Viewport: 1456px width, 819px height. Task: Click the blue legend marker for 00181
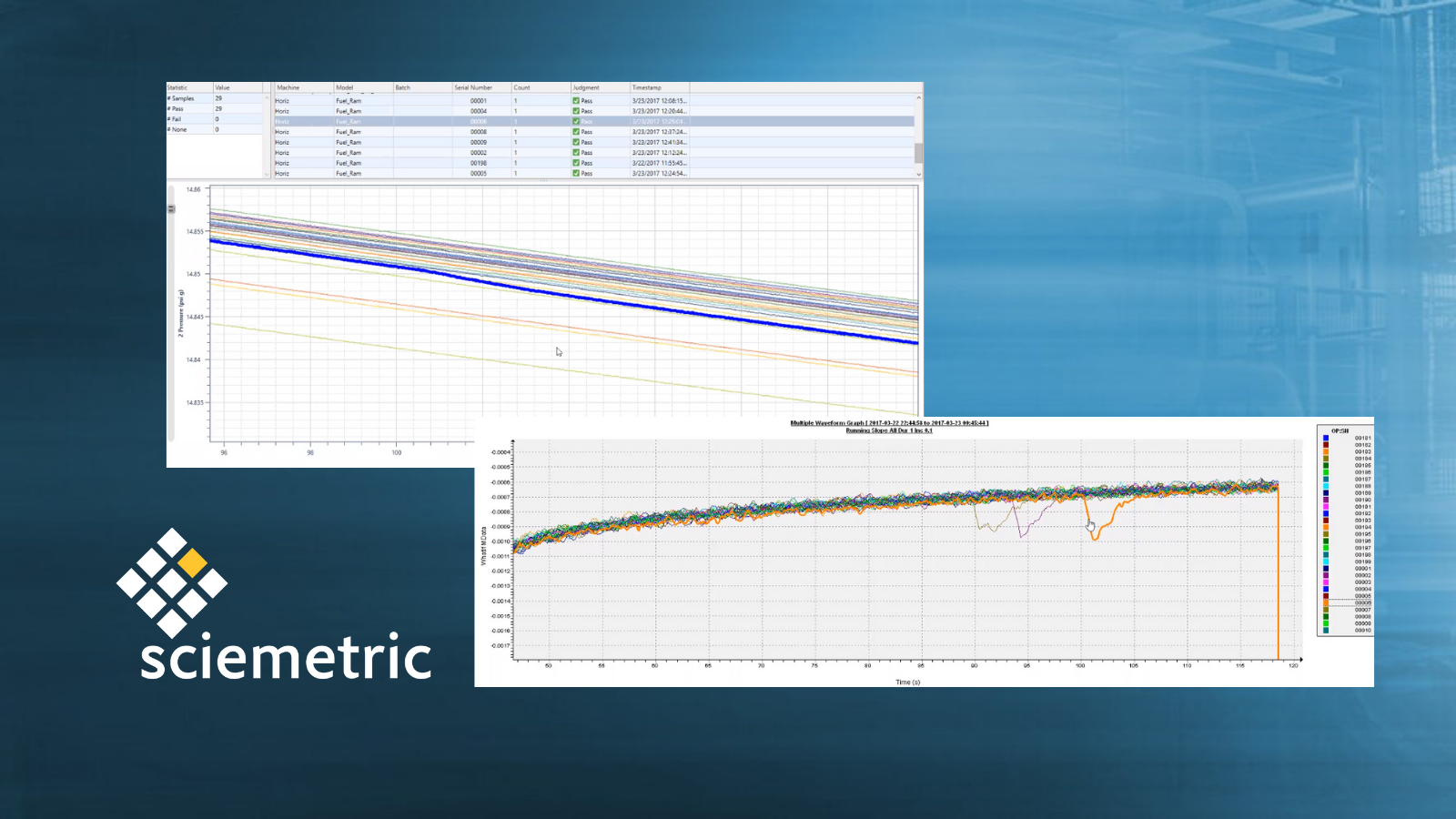click(x=1326, y=439)
